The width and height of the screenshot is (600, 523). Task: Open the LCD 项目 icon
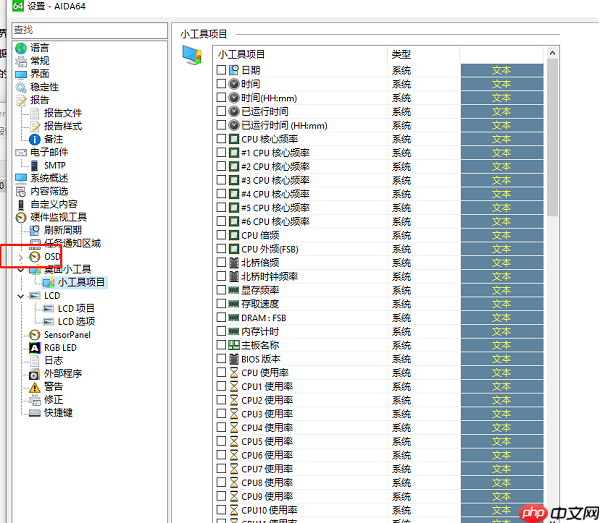(x=49, y=309)
